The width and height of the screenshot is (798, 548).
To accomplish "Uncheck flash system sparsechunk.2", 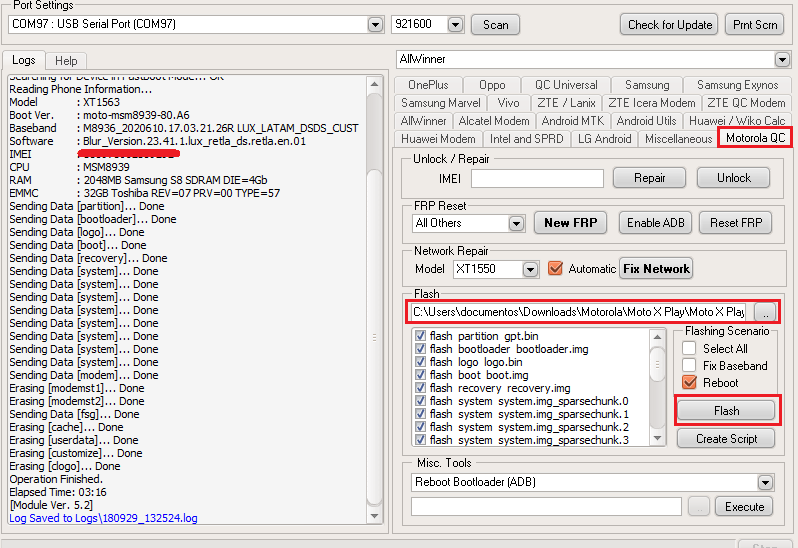I will pyautogui.click(x=420, y=427).
